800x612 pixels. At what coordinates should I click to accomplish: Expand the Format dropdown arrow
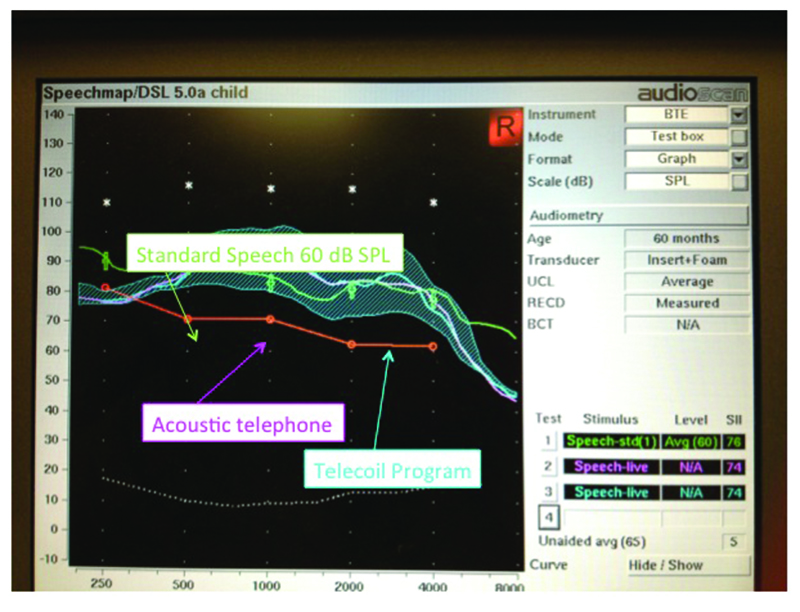coord(739,159)
